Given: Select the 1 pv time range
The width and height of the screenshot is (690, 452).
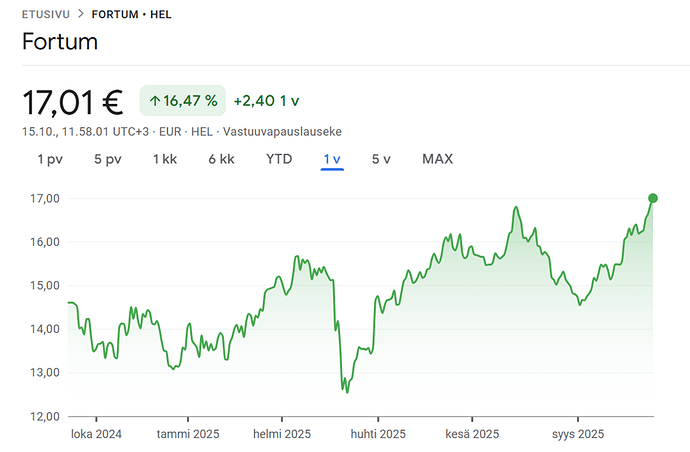Looking at the screenshot, I should (50, 159).
